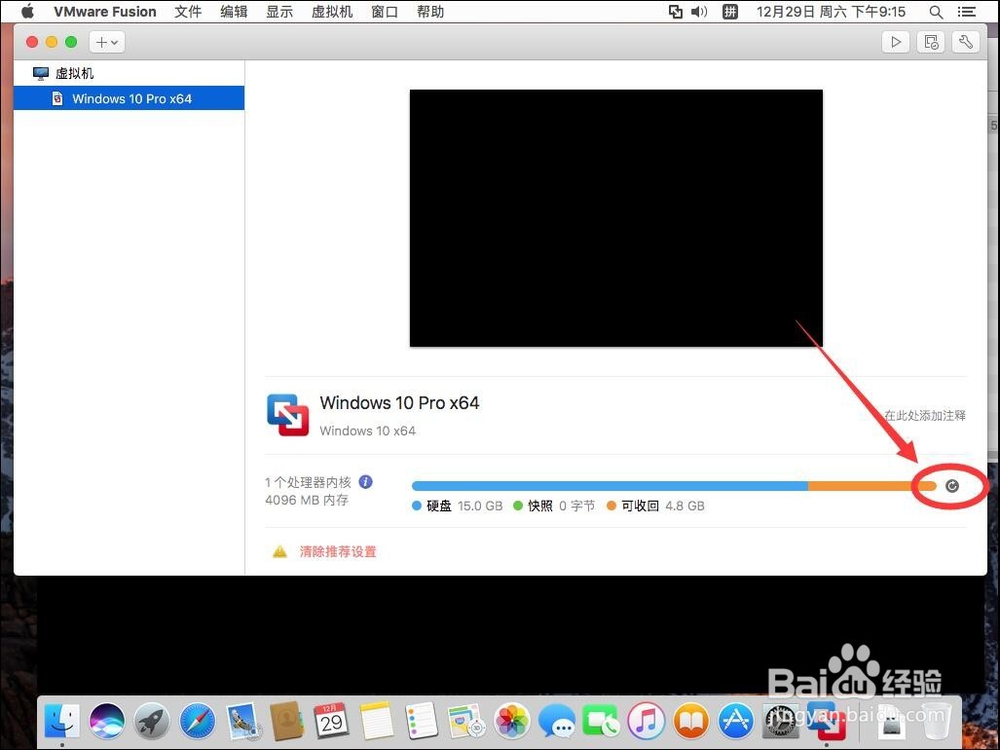The height and width of the screenshot is (750, 1000).
Task: Open FaceTime from the Dock
Action: pyautogui.click(x=601, y=721)
